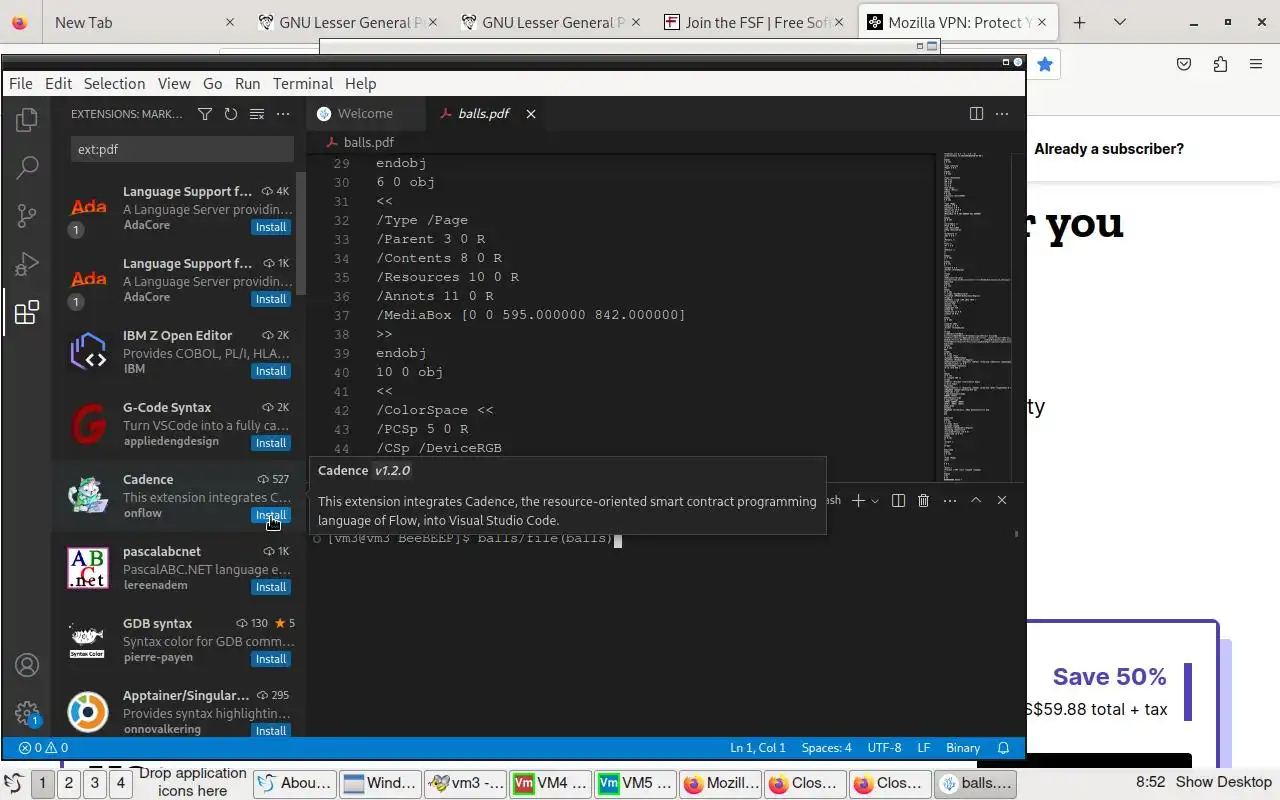Image resolution: width=1280 pixels, height=800 pixels.
Task: Open the Accounts menu icon
Action: pyautogui.click(x=27, y=665)
